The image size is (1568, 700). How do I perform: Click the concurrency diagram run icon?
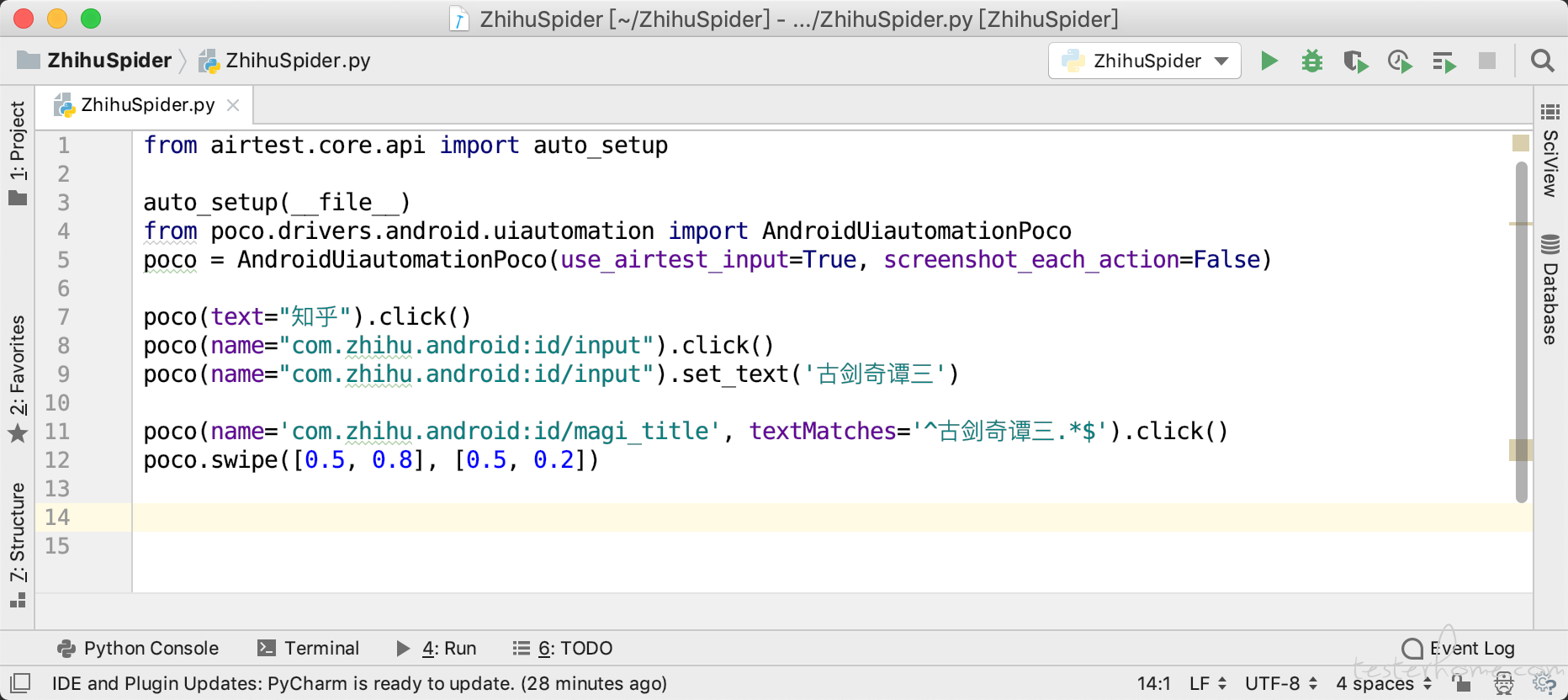tap(1444, 61)
